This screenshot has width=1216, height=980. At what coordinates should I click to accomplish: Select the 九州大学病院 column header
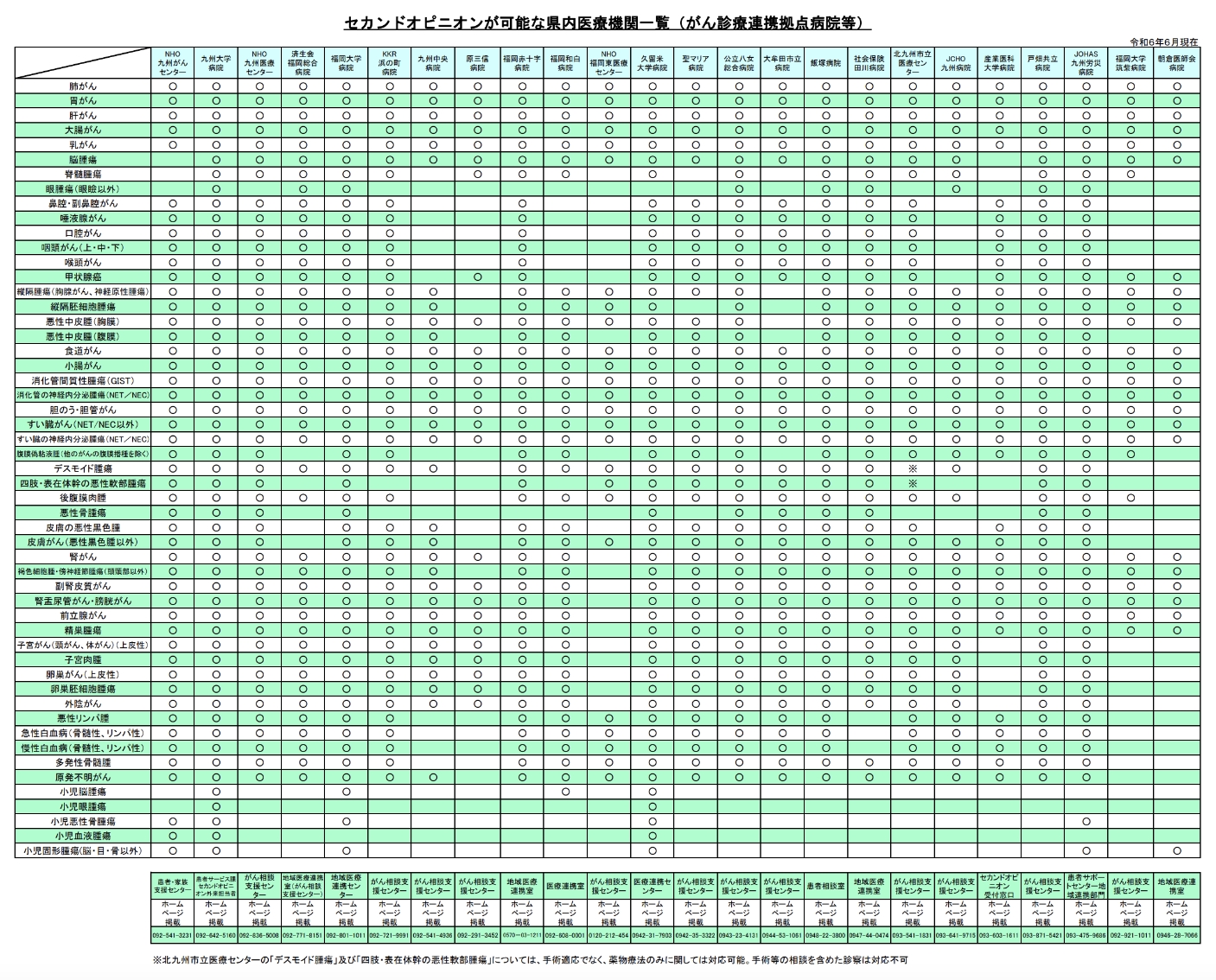216,63
